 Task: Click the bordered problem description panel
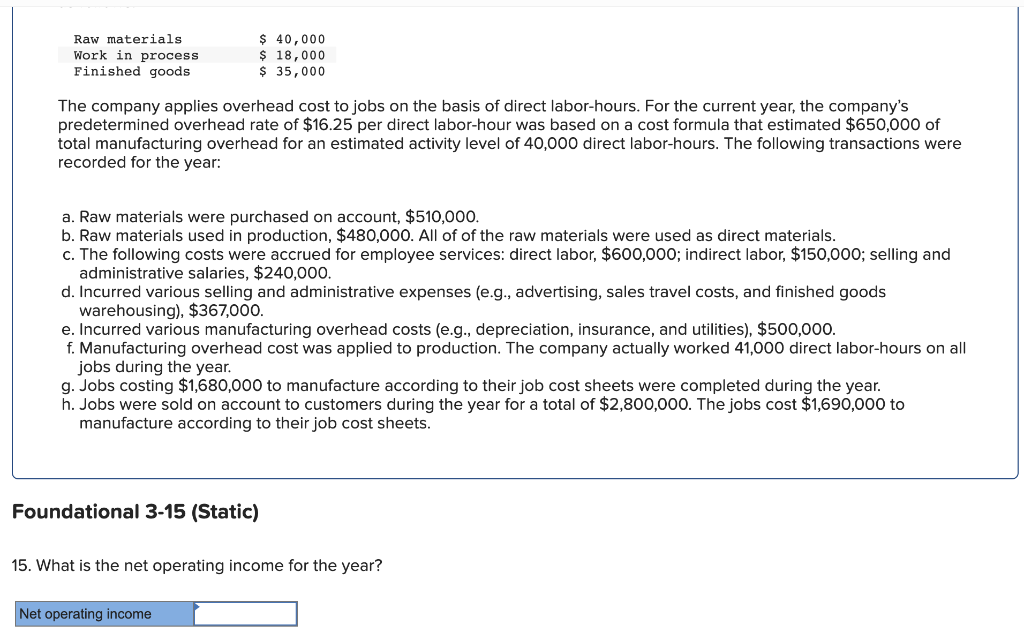[x=512, y=240]
